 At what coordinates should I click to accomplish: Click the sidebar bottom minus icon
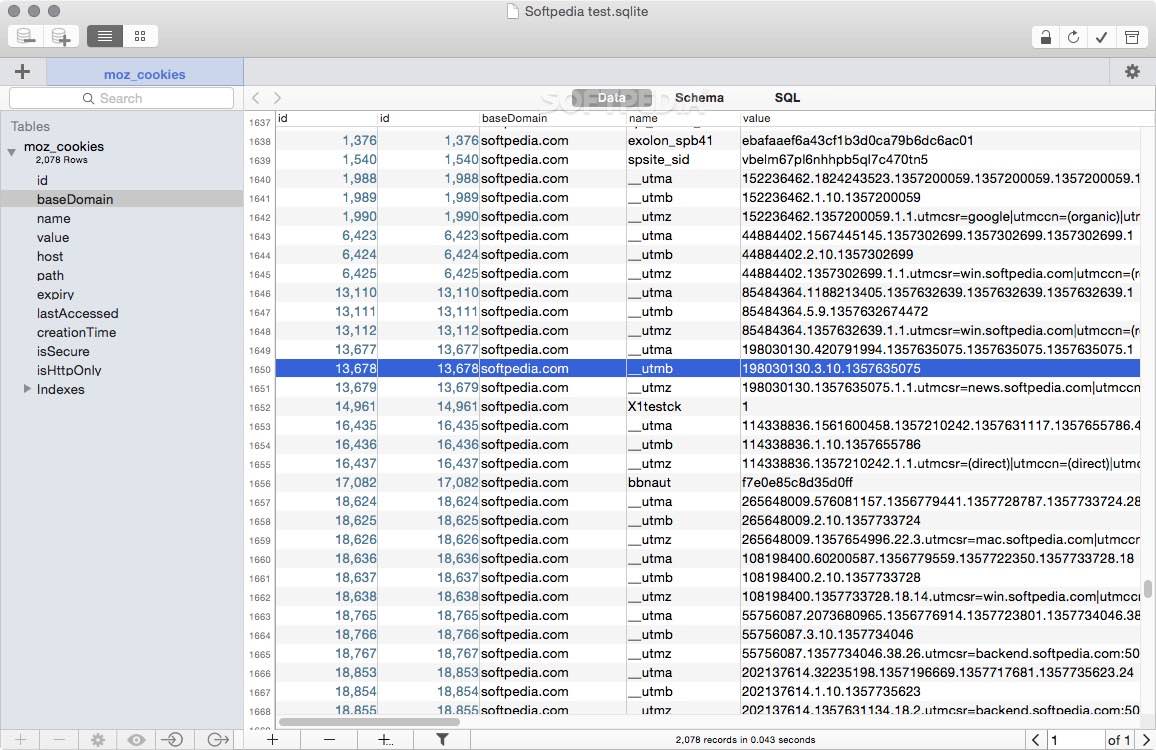click(x=60, y=740)
